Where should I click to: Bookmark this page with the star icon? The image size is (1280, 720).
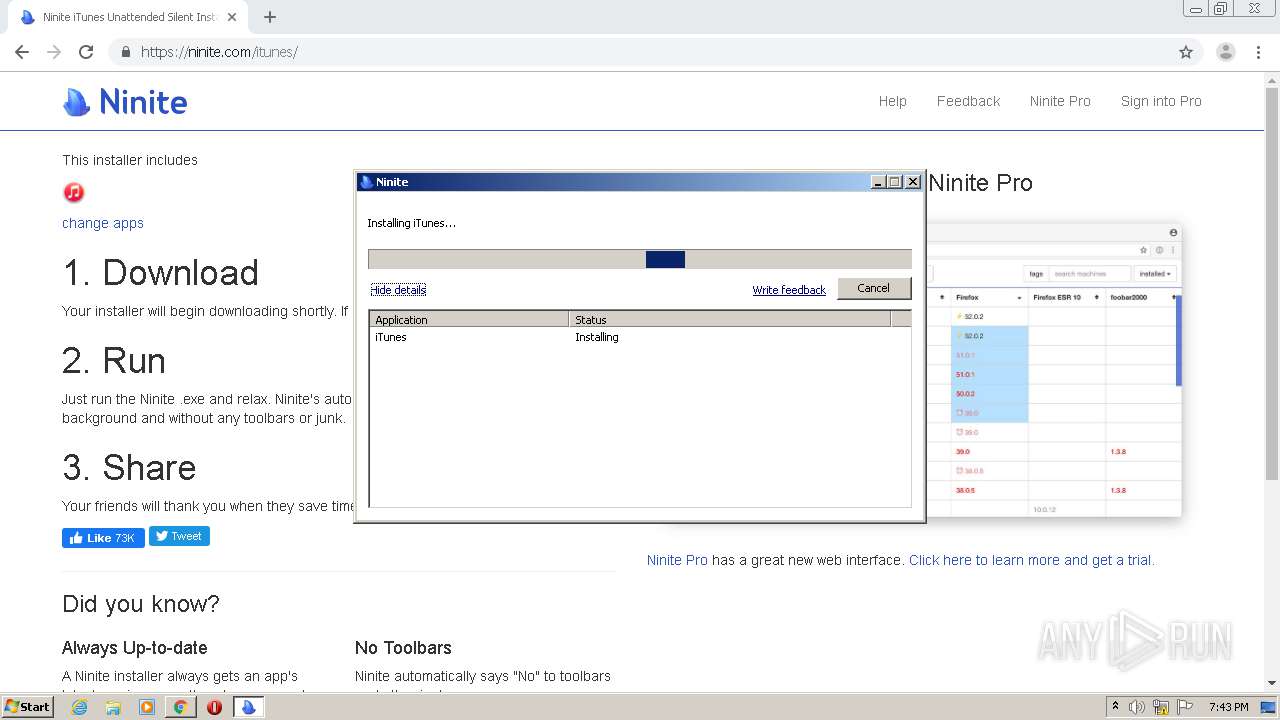click(x=1186, y=52)
